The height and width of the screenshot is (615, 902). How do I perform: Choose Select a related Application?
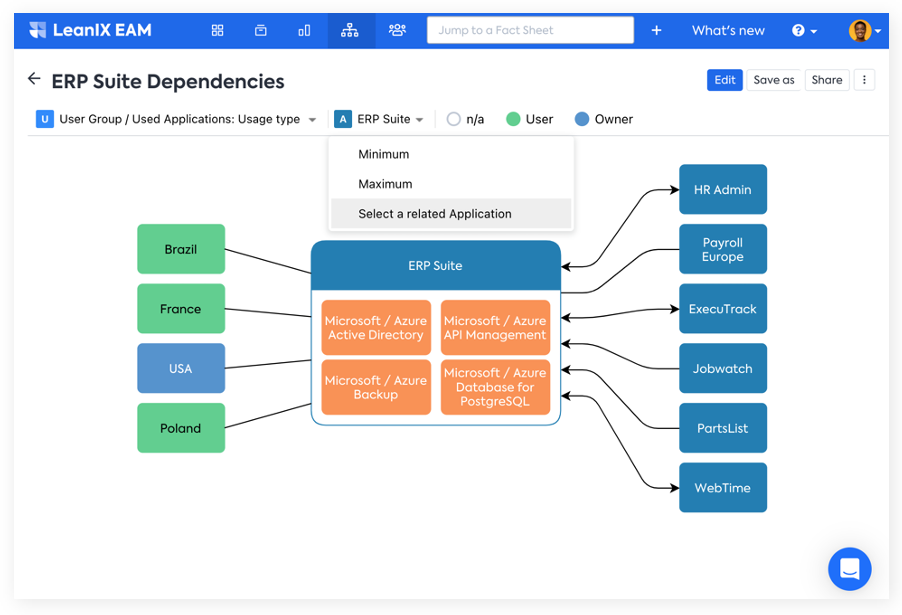pos(451,214)
